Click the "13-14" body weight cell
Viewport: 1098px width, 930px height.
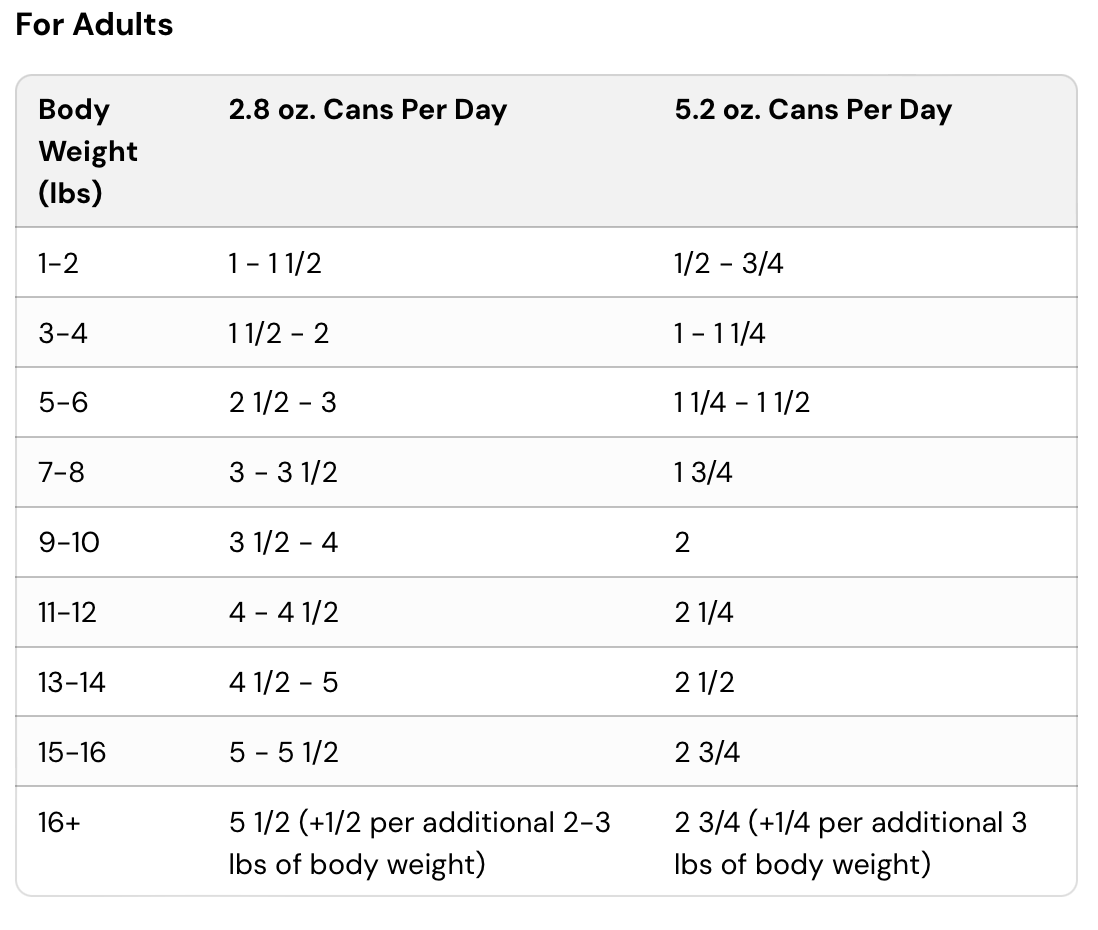coord(72,682)
